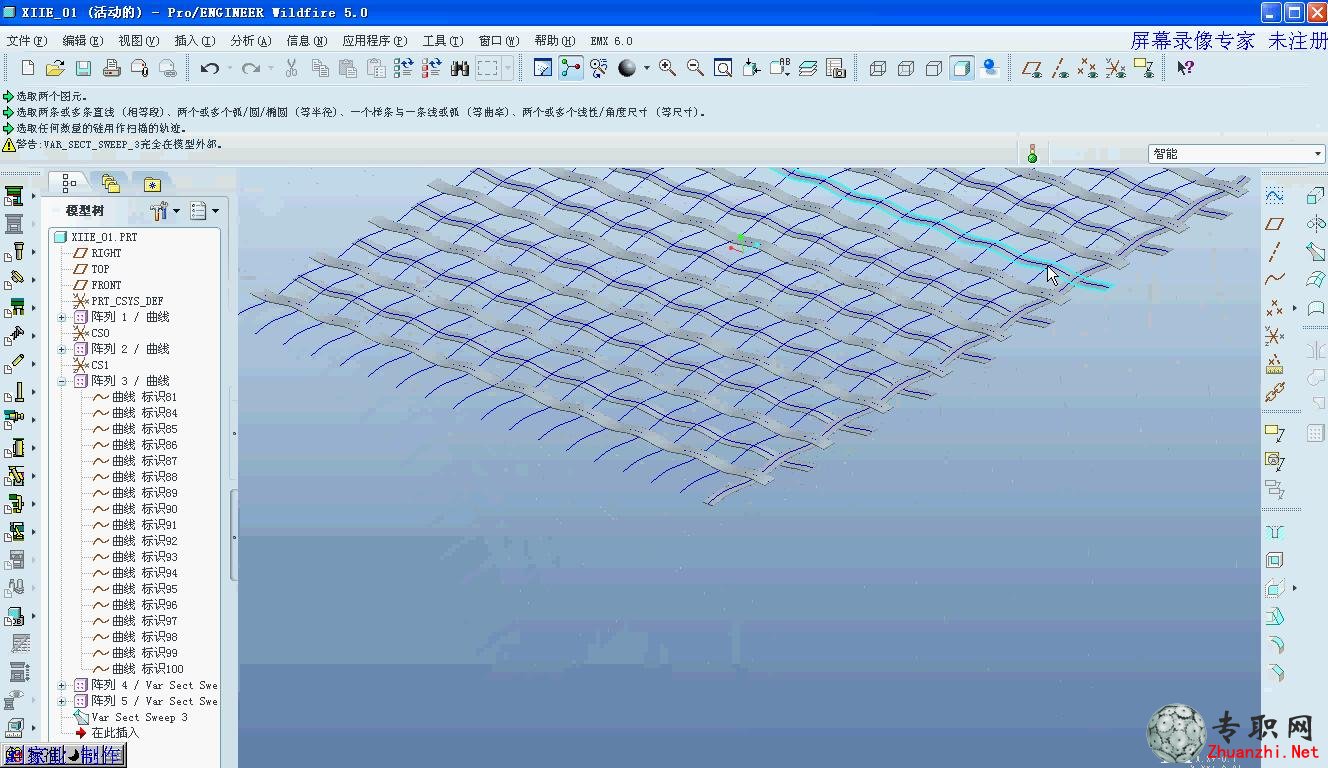This screenshot has height=768, width=1328.
Task: Open the Orient mode icon
Action: pyautogui.click(x=599, y=68)
